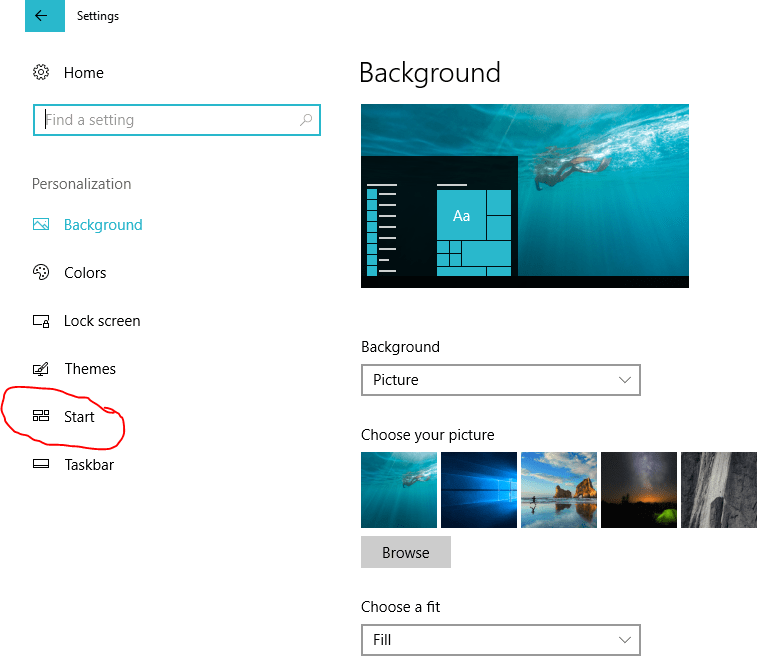Screen dimensions: 779x670
Task: Click the back arrow button
Action: (45, 16)
